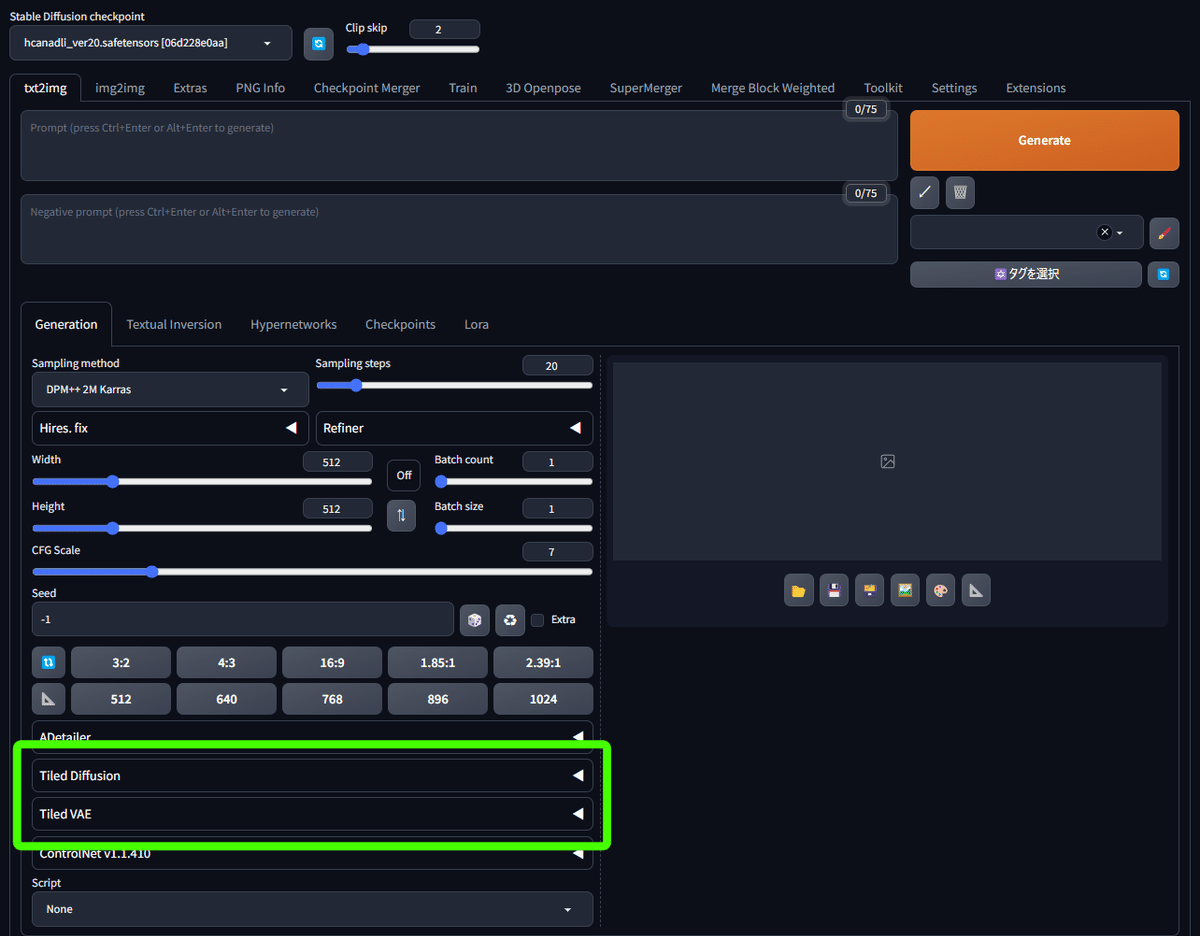Toggle the aspect ratio Off lock button

point(404,475)
